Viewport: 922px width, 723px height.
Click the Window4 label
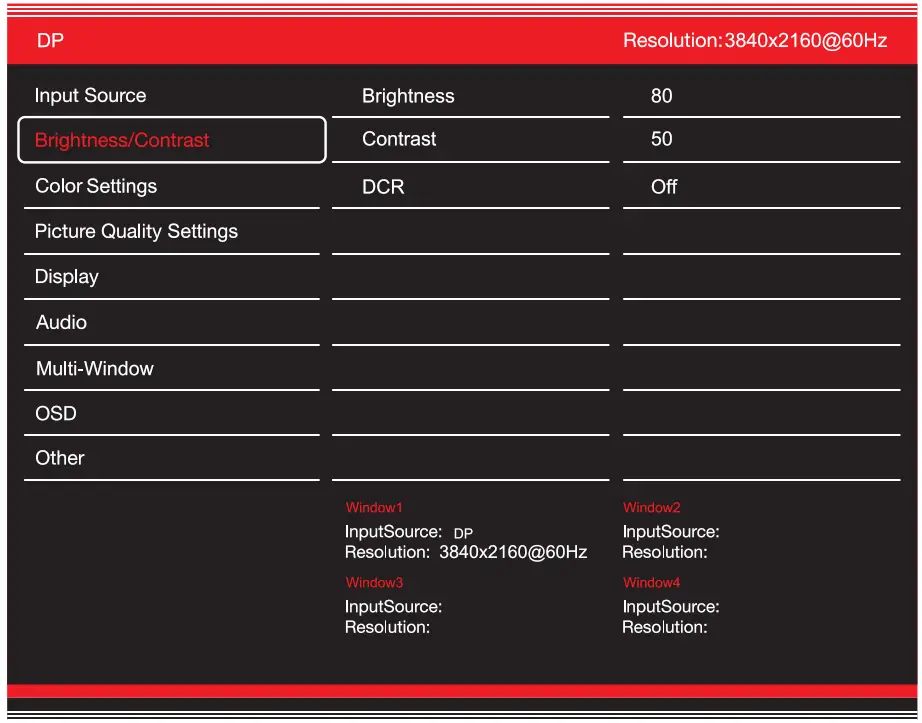click(x=651, y=583)
